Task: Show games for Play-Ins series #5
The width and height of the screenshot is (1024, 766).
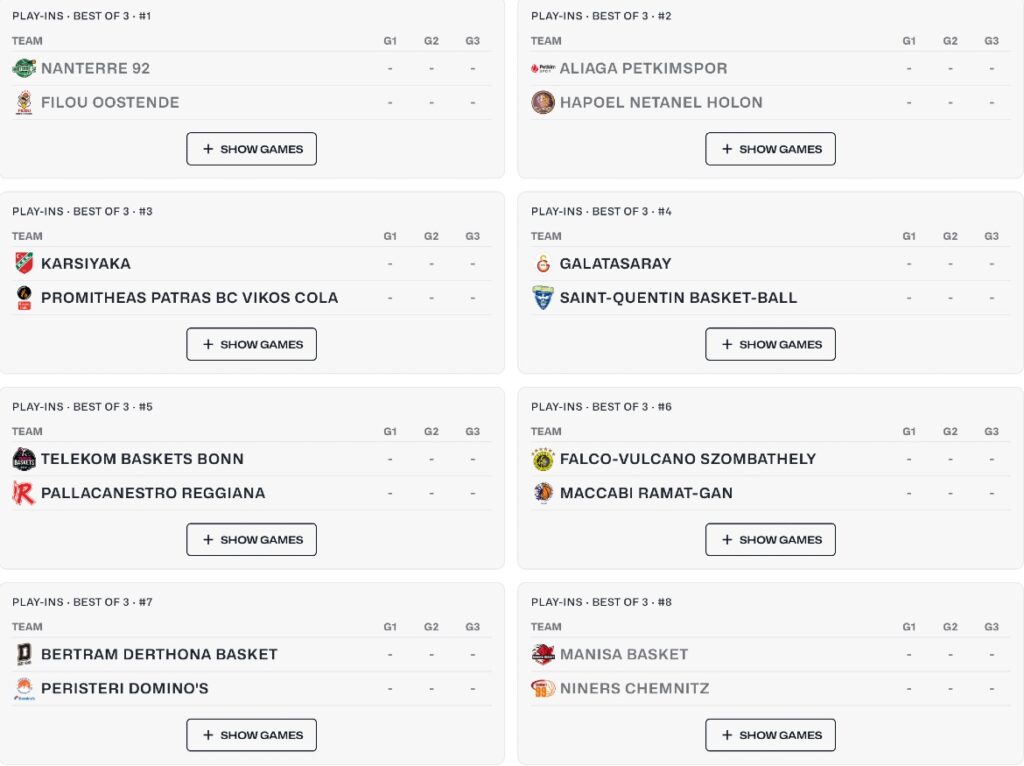Action: [251, 540]
